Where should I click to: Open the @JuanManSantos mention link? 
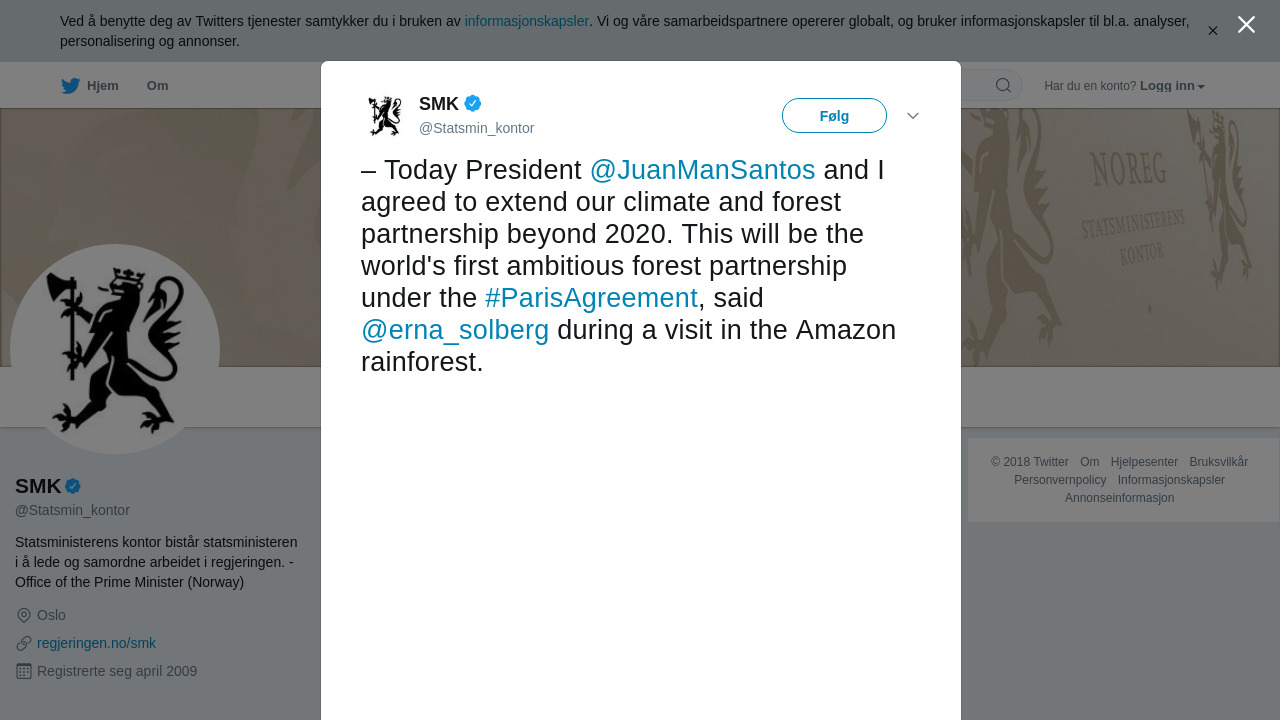[x=702, y=170]
